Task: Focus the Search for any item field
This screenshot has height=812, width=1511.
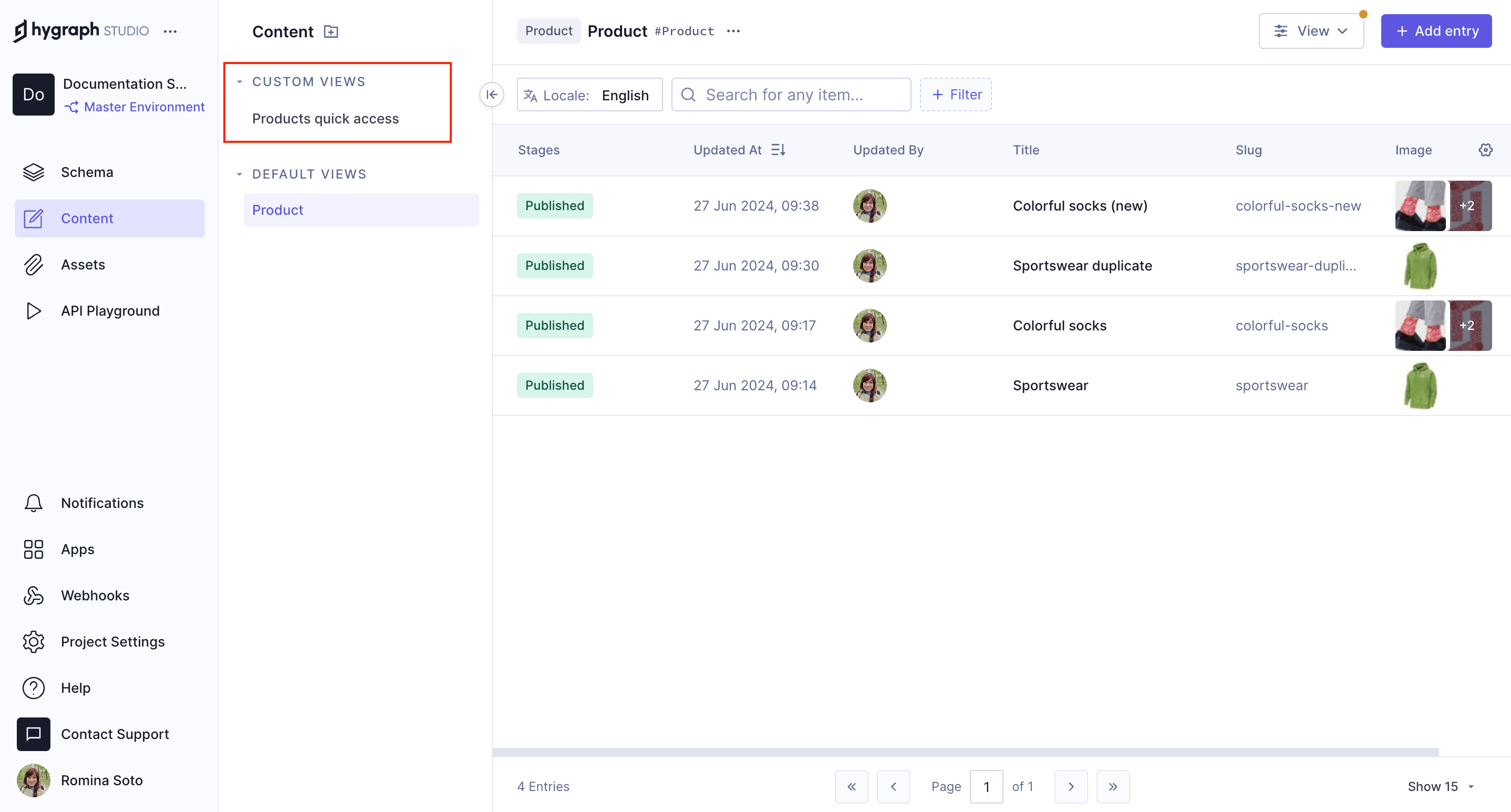Action: tap(790, 95)
